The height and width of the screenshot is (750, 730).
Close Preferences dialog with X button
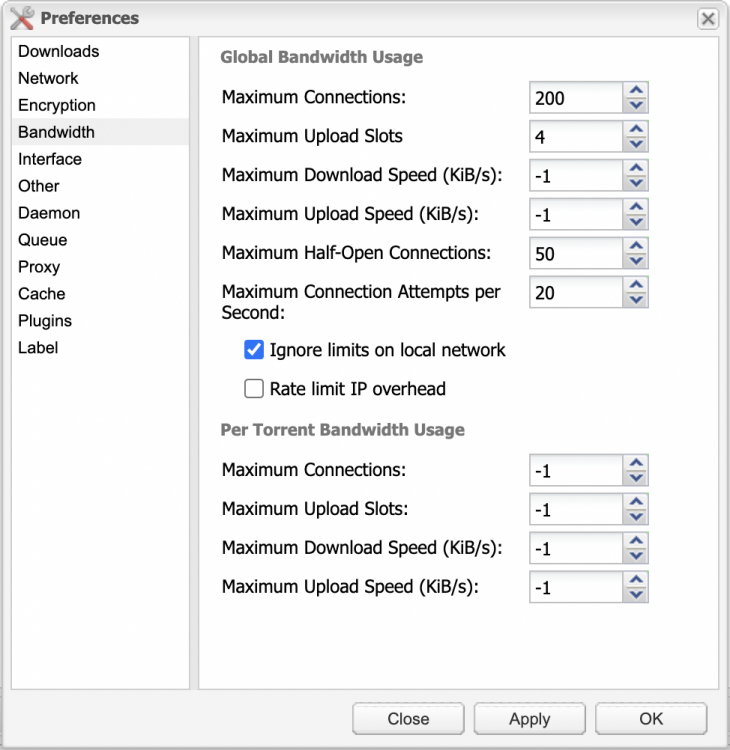708,19
